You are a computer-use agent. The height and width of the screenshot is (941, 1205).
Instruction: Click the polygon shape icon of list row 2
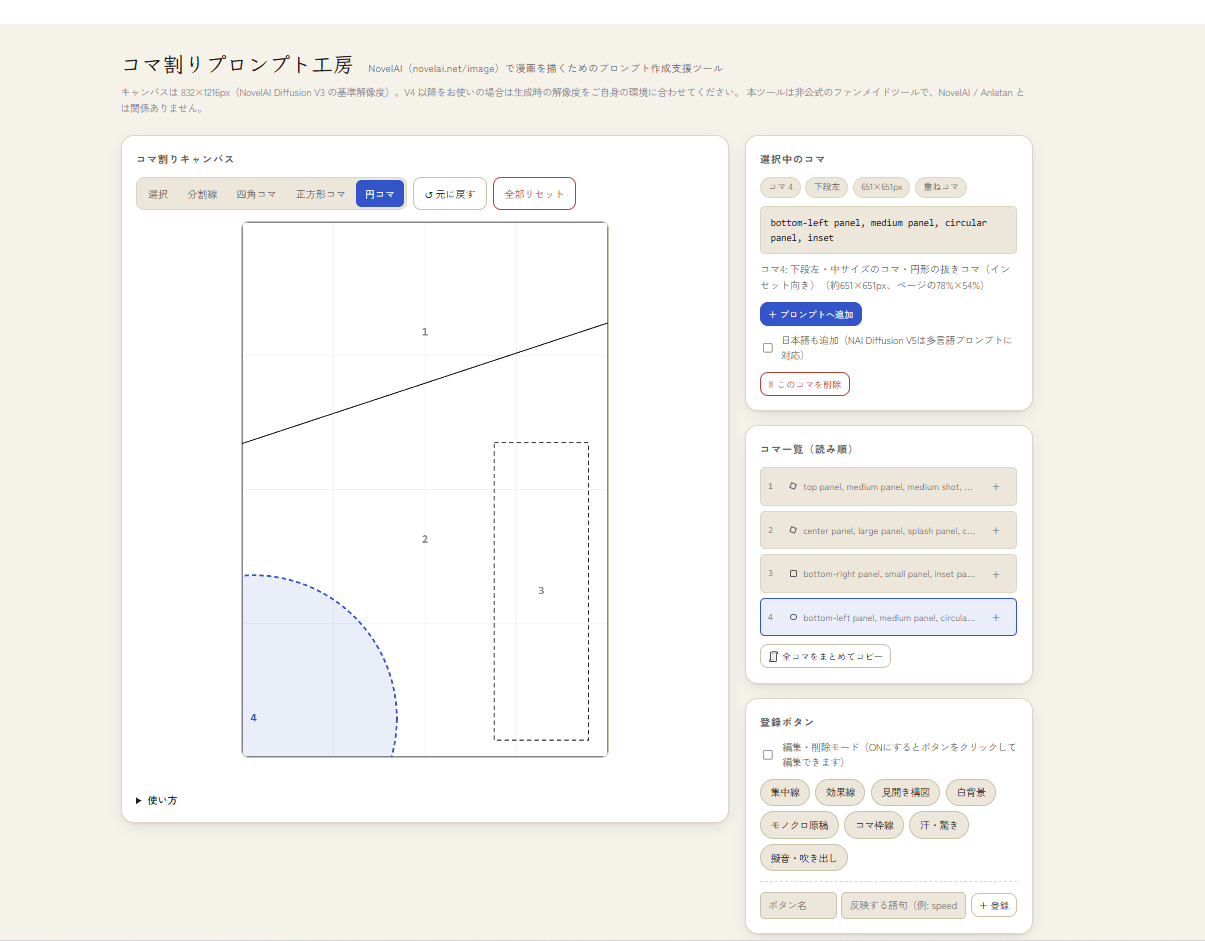click(x=793, y=531)
